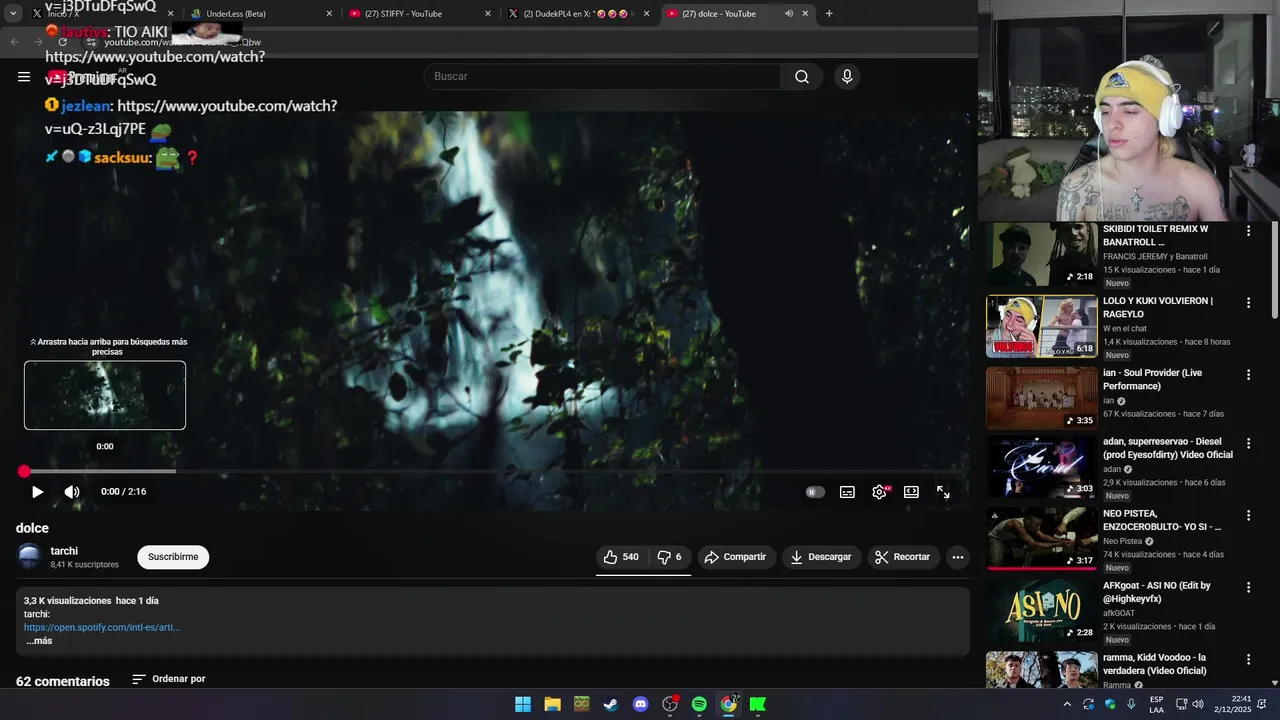Click Compartir share button

(735, 557)
